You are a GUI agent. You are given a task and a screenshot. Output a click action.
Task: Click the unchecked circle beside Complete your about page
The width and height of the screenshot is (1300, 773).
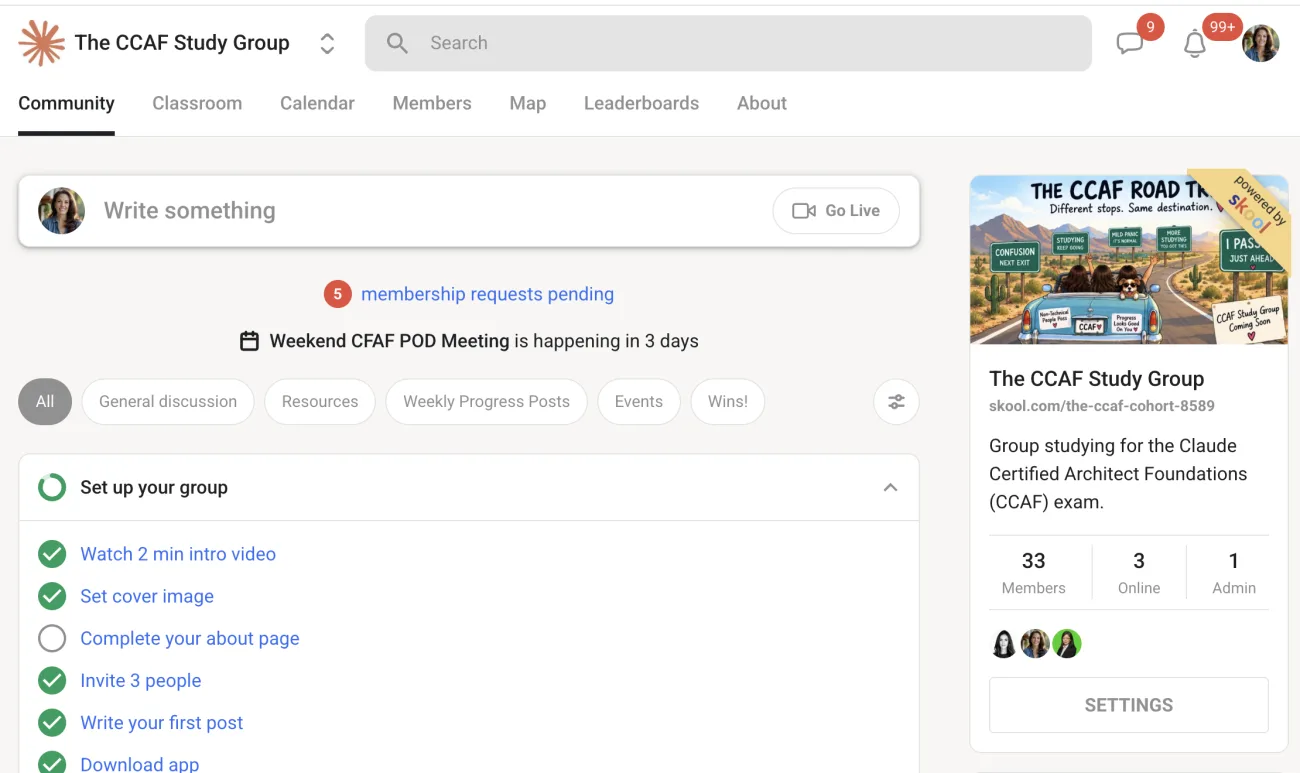(x=52, y=638)
